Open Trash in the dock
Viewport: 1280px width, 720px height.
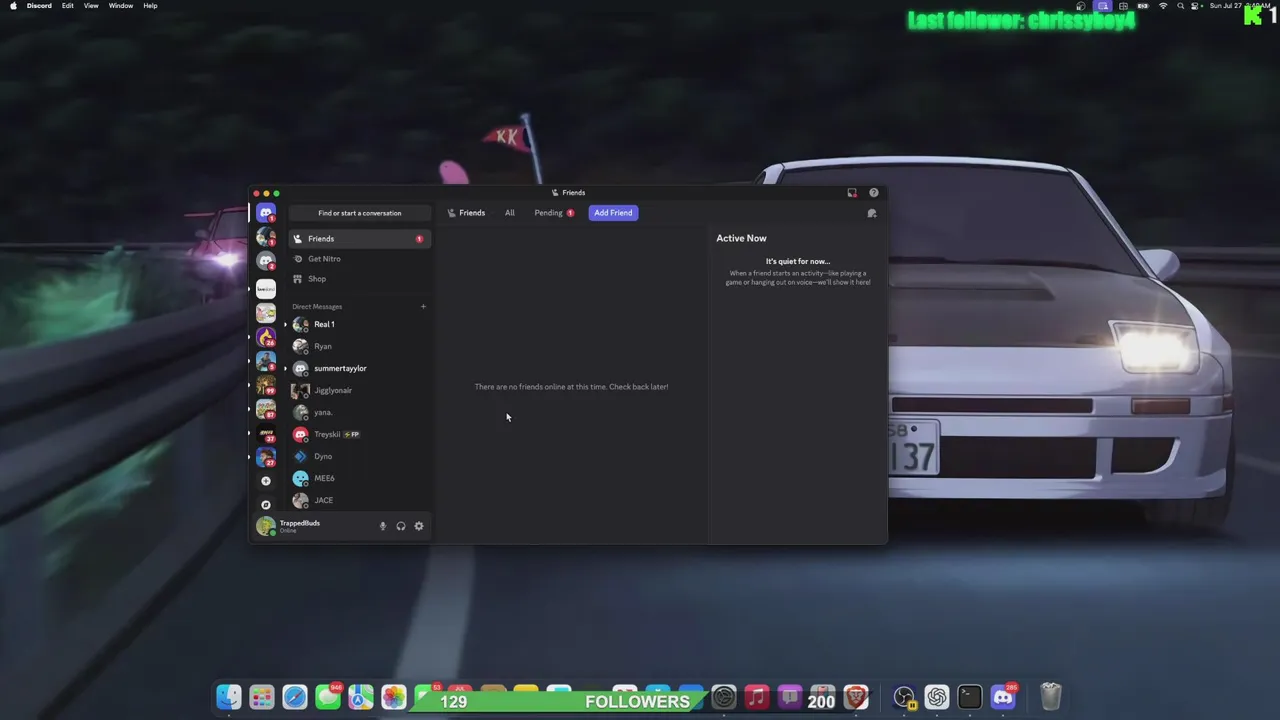click(1050, 697)
